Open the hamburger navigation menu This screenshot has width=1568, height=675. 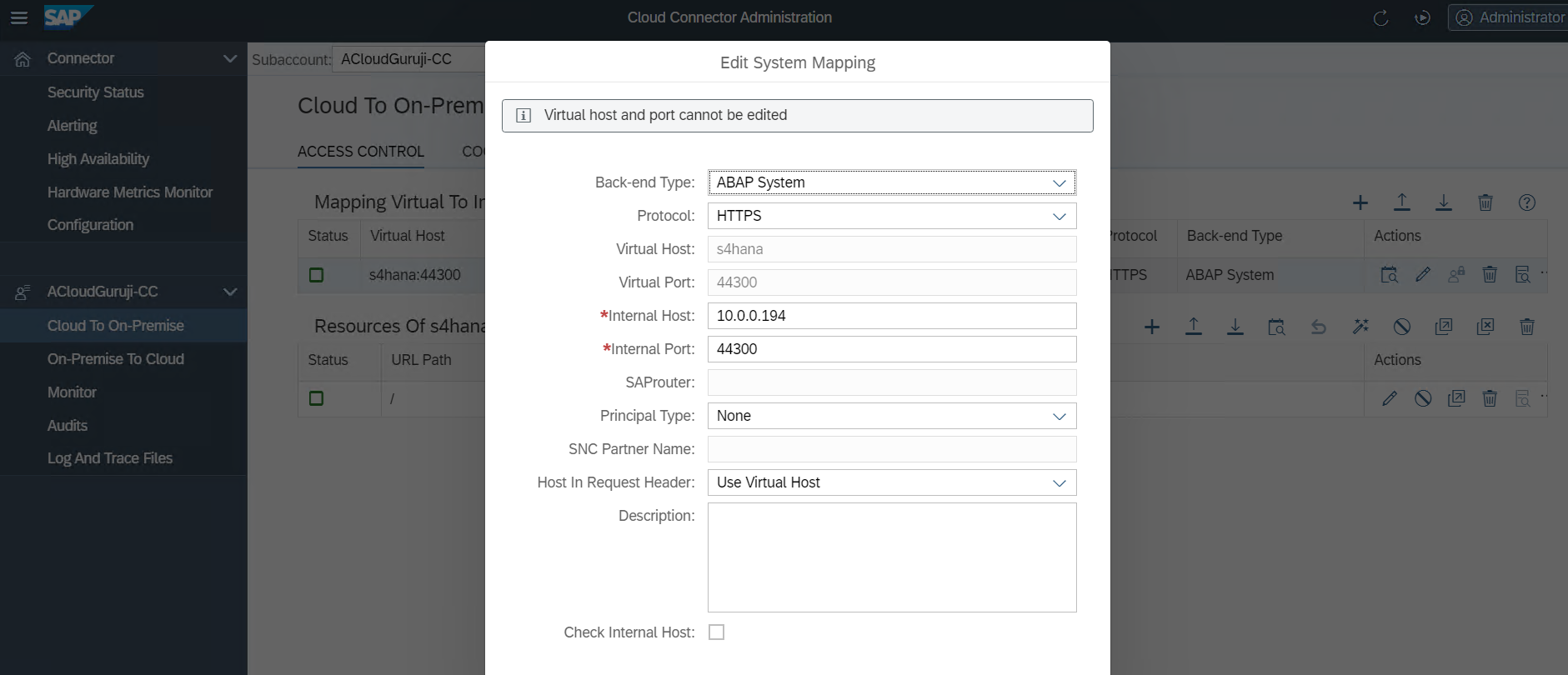pos(18,17)
